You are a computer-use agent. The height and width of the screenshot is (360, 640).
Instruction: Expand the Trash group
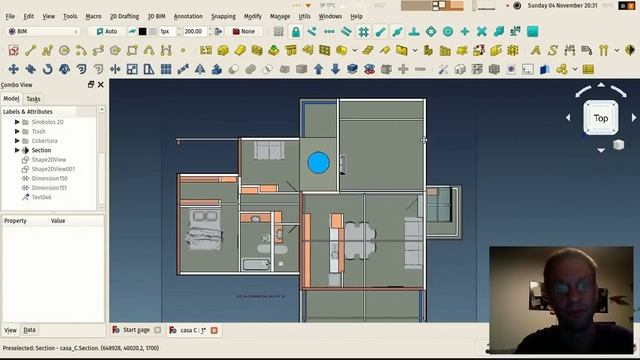[17, 131]
